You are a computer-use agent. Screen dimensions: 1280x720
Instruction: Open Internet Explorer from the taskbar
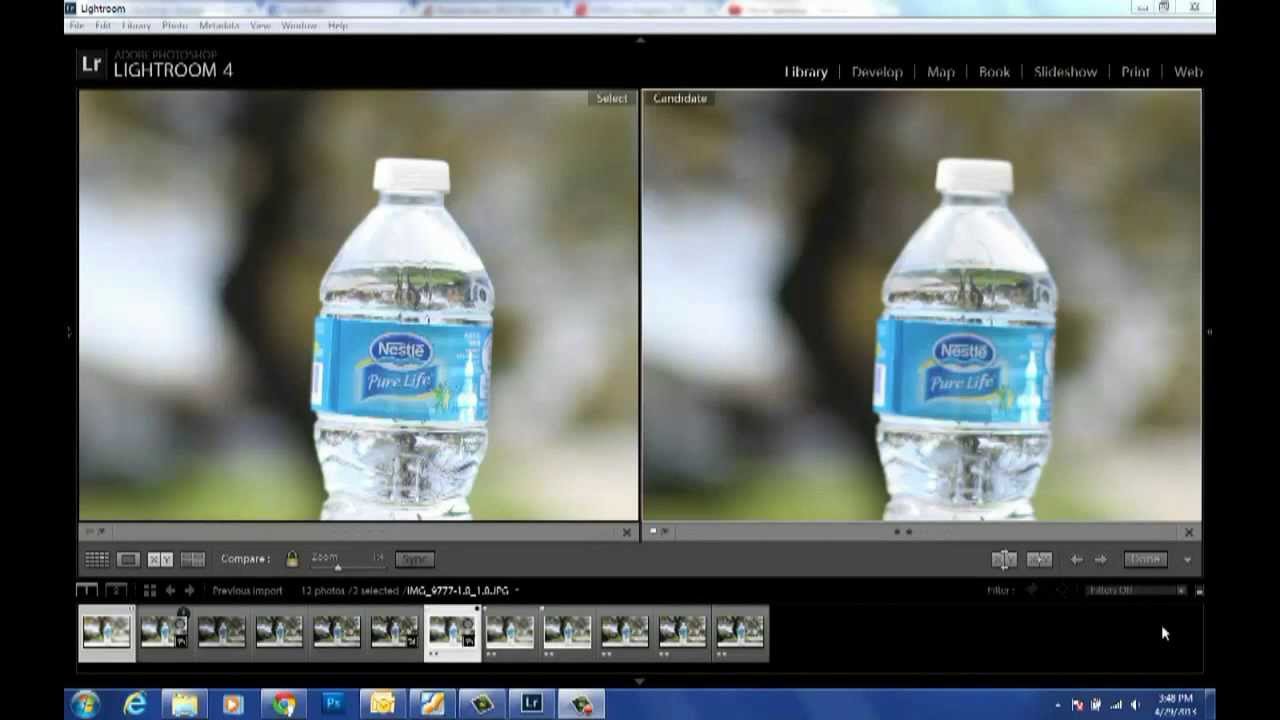point(135,704)
